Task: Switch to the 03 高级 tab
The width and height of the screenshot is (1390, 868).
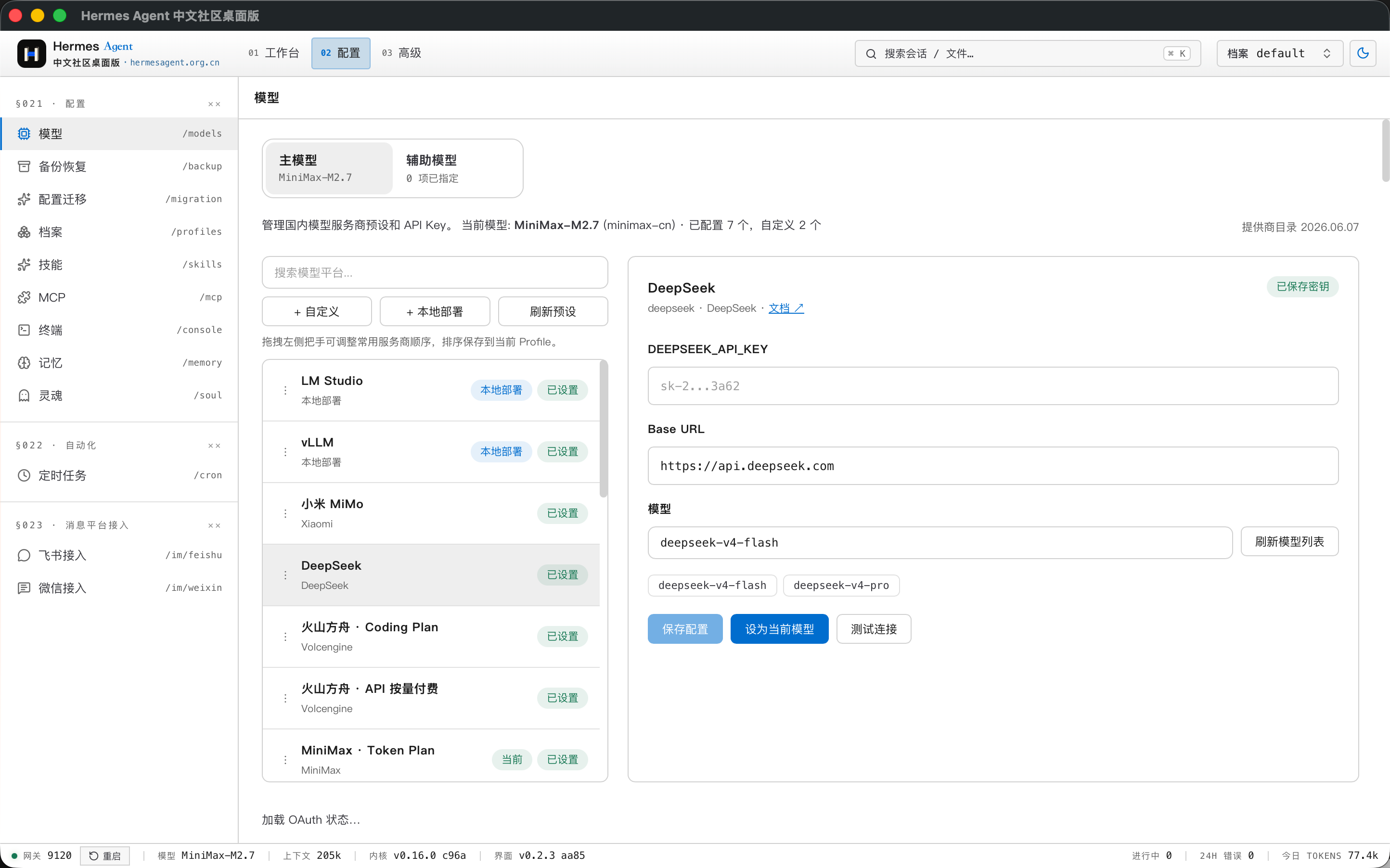Action: [x=401, y=53]
